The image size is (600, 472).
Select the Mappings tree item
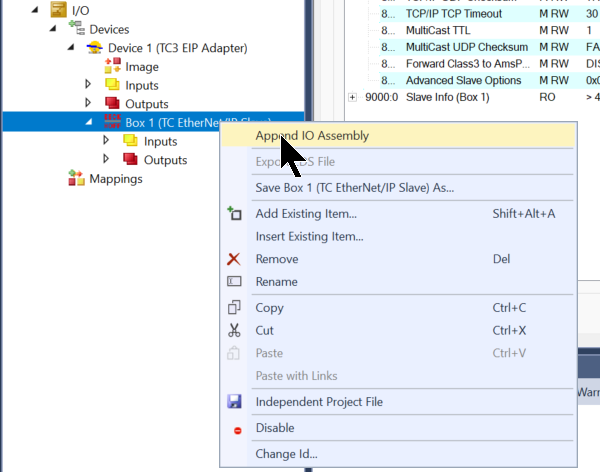[x=115, y=179]
